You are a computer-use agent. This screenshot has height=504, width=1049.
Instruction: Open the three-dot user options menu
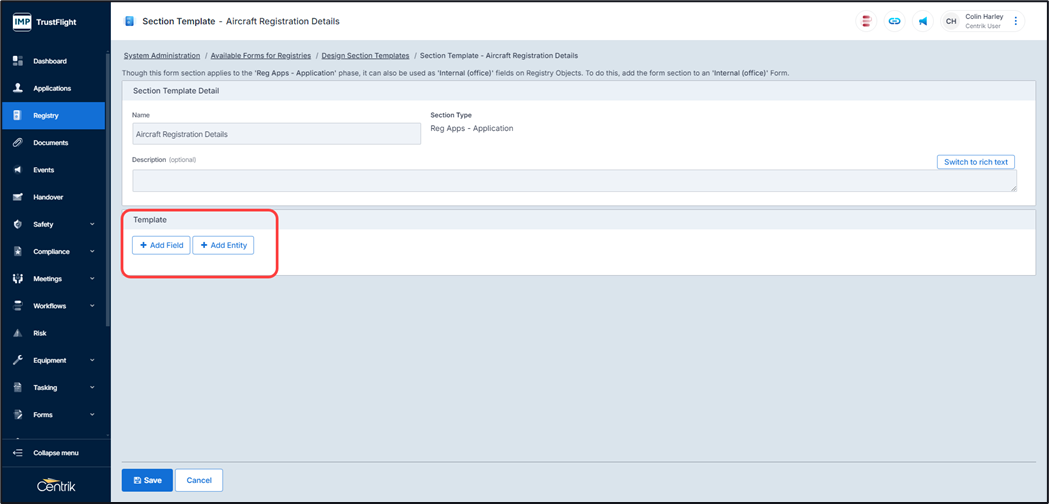coord(1015,21)
